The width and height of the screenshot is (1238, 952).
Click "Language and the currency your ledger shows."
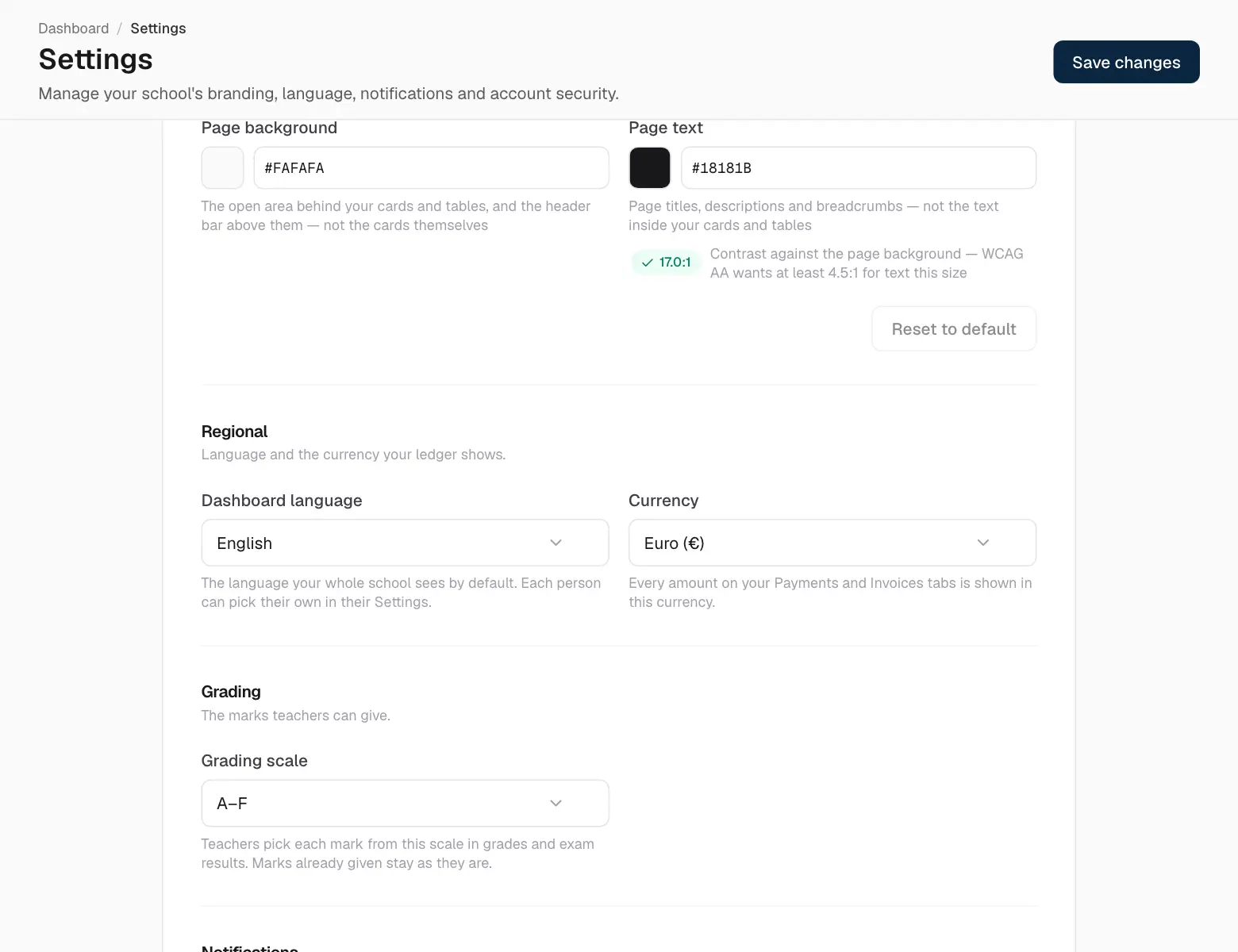coord(353,455)
